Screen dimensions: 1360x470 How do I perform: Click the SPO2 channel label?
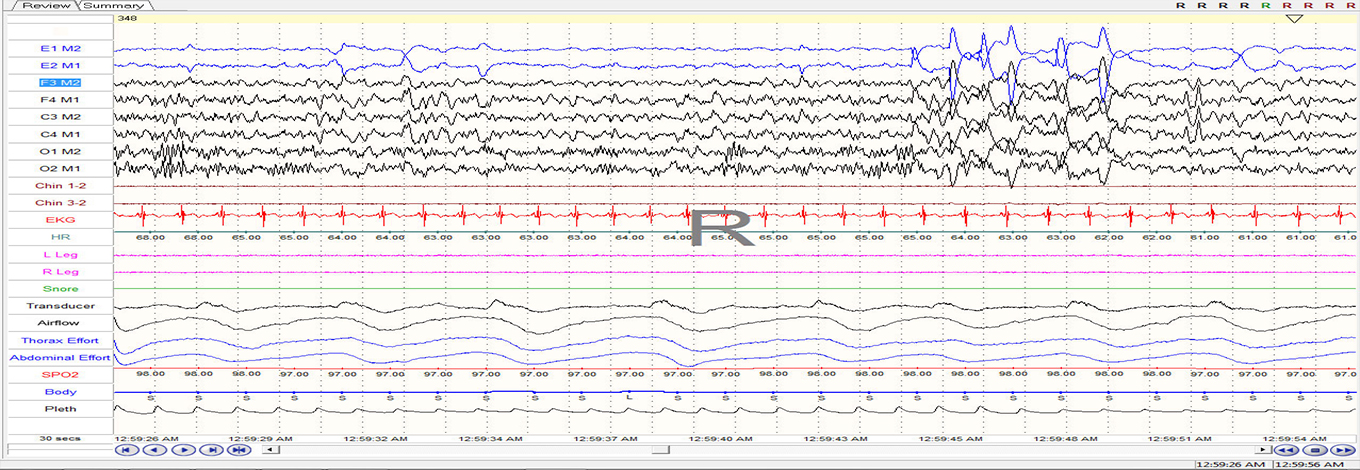60,375
